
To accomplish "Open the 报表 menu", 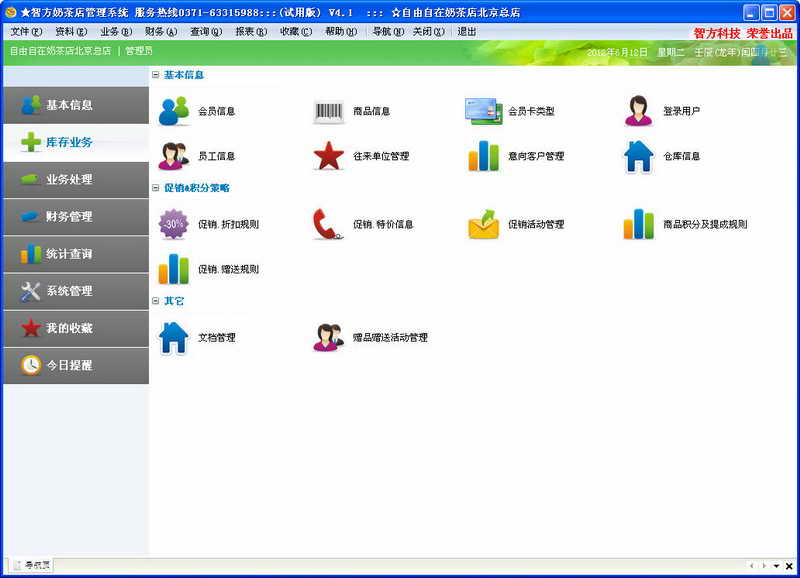I will click(251, 32).
